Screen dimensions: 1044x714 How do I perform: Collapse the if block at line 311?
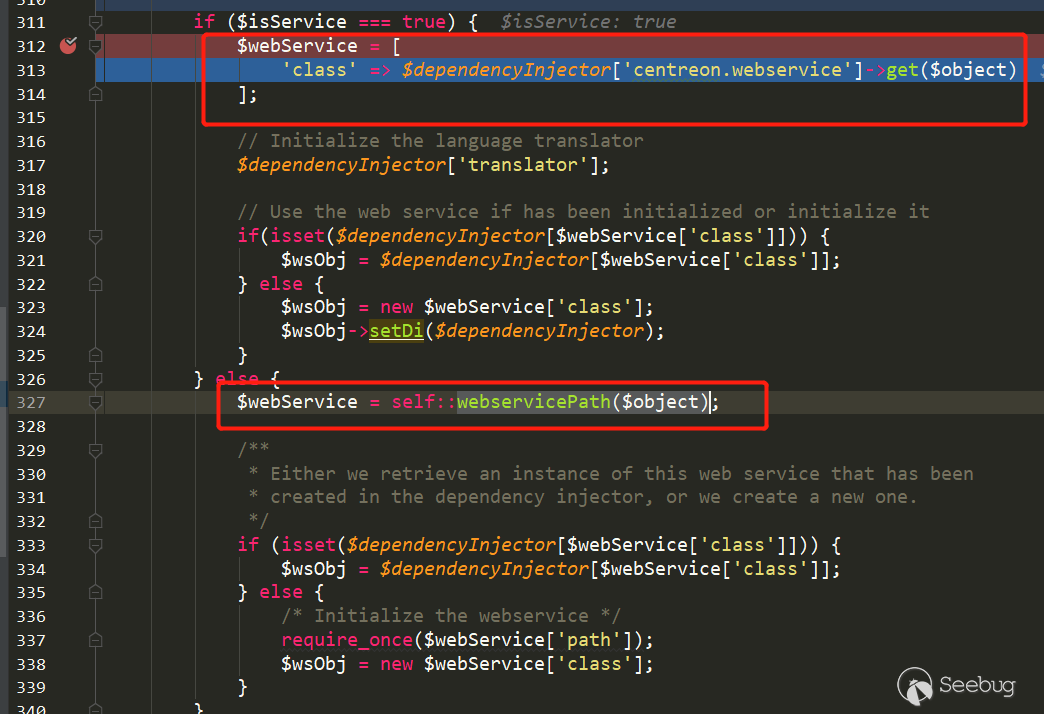tap(95, 23)
